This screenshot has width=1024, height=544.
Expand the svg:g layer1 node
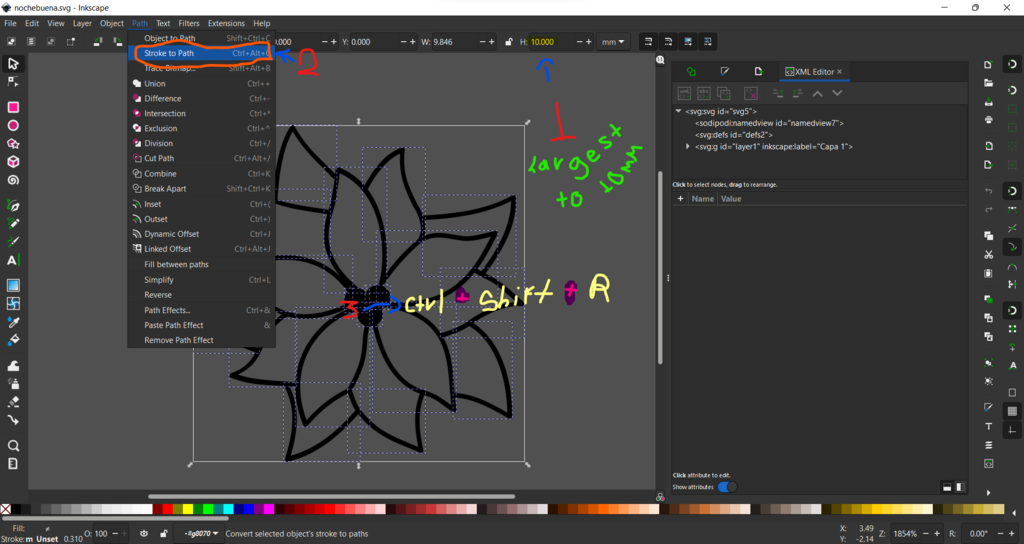[x=688, y=147]
